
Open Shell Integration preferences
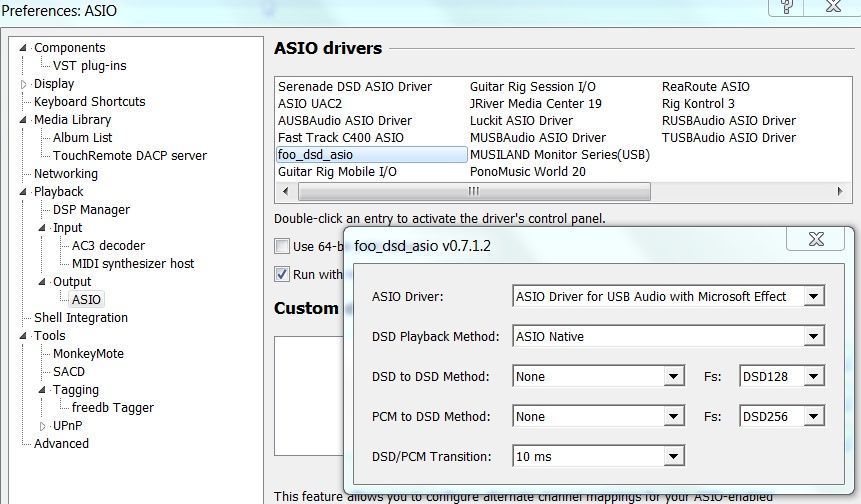coord(81,318)
